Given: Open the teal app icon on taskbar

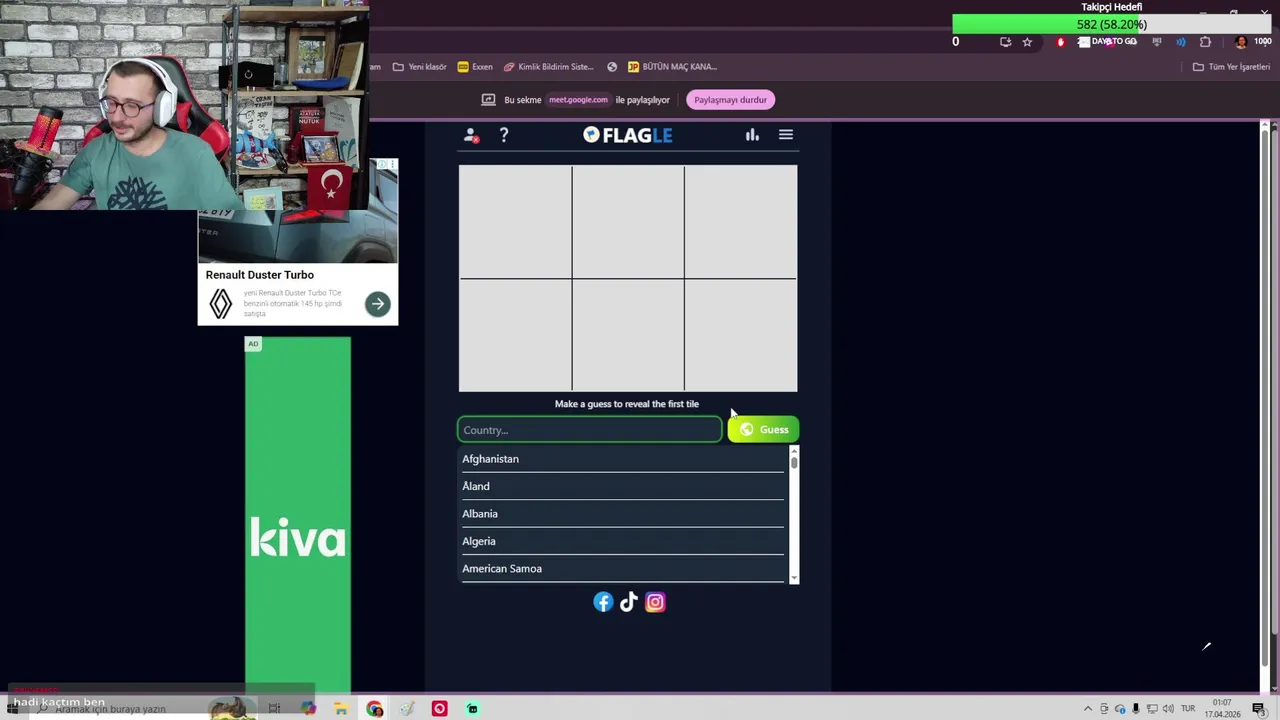Looking at the screenshot, I should 473,708.
